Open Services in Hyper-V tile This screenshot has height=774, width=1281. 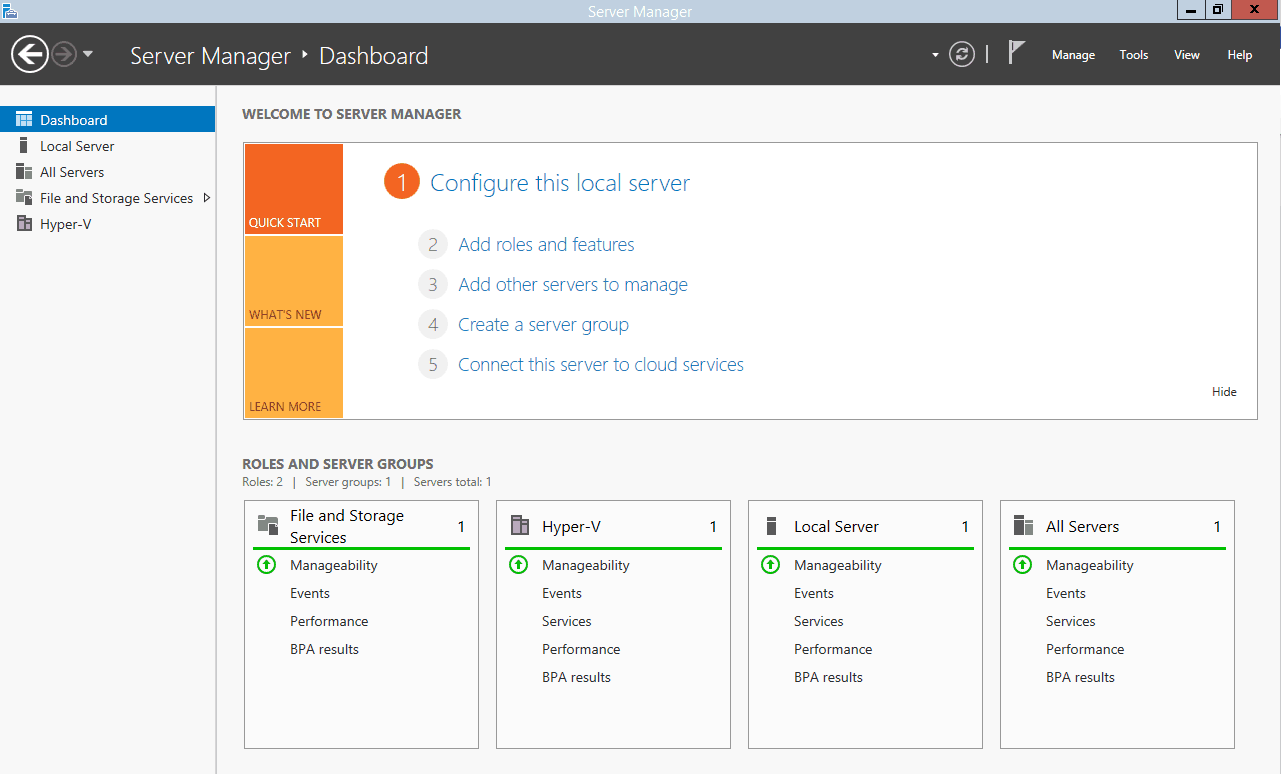[x=567, y=621]
